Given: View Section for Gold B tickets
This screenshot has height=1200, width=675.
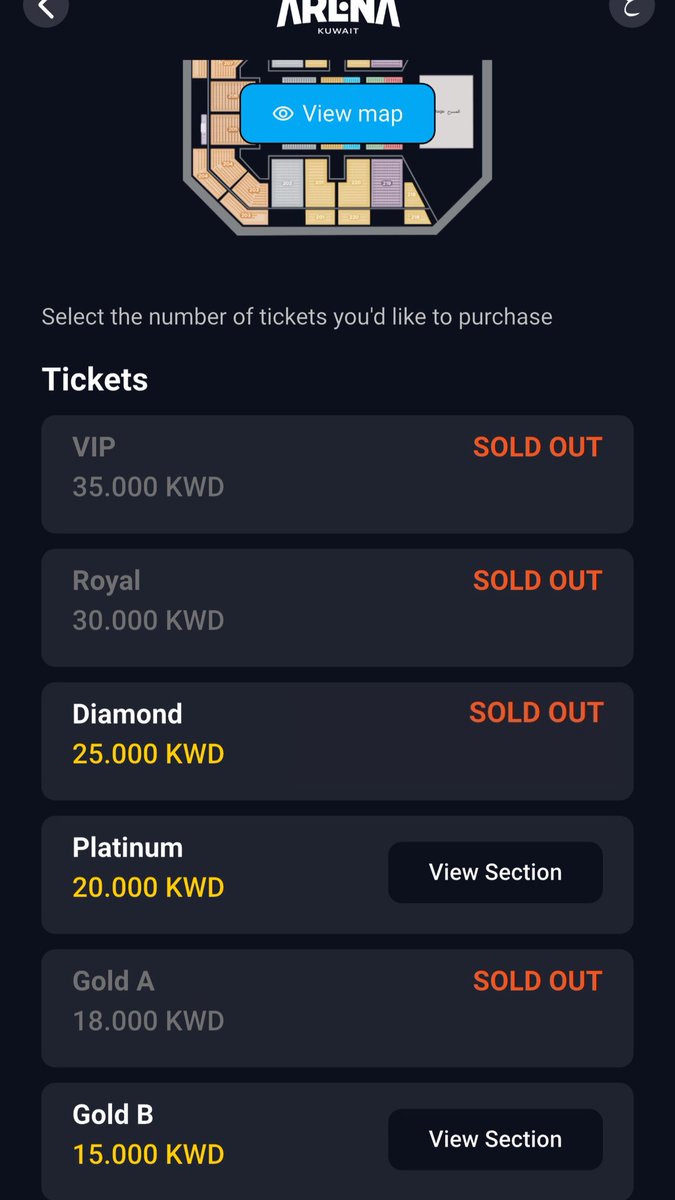Looking at the screenshot, I should (495, 1139).
